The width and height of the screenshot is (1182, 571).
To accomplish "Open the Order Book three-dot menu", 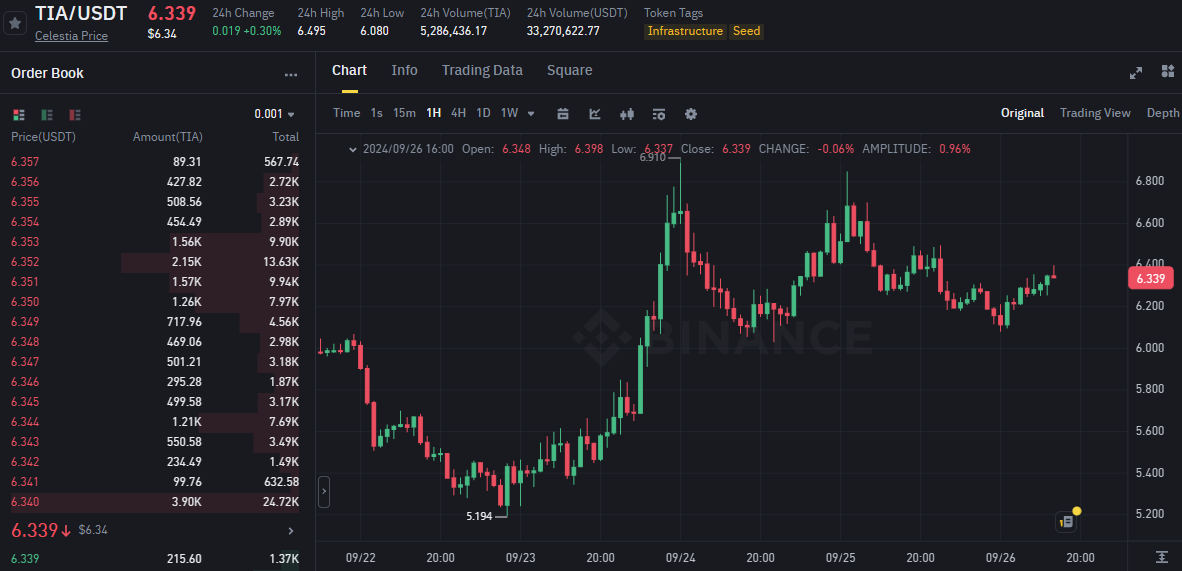I will pos(291,75).
